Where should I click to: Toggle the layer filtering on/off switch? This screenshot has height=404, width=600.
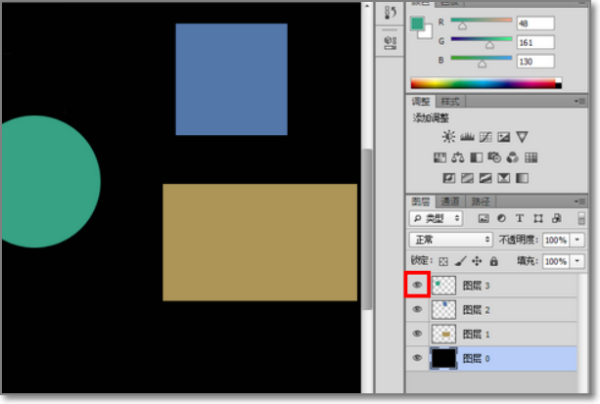(581, 218)
